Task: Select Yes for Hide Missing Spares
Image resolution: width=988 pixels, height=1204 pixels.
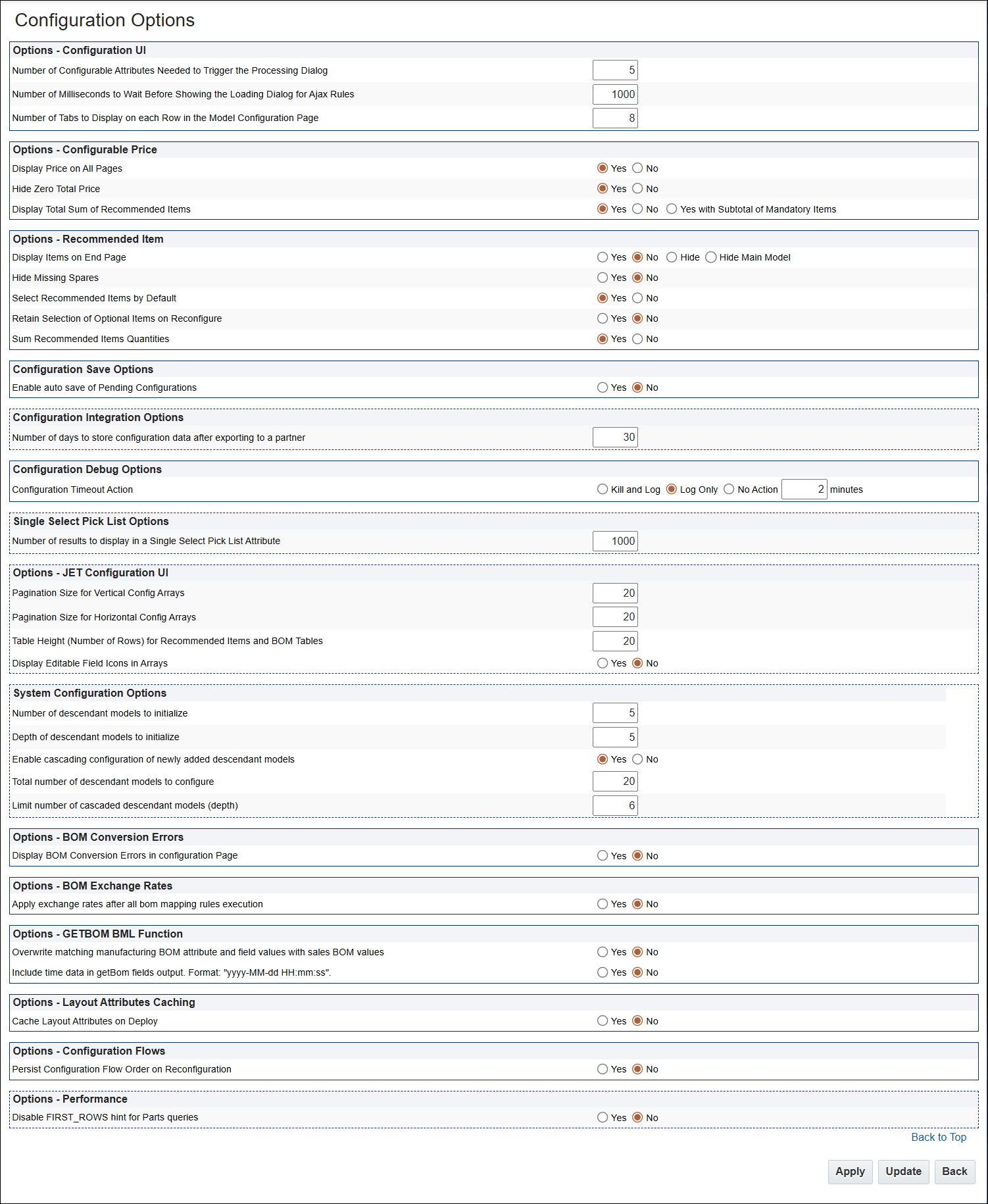Action: 603,278
